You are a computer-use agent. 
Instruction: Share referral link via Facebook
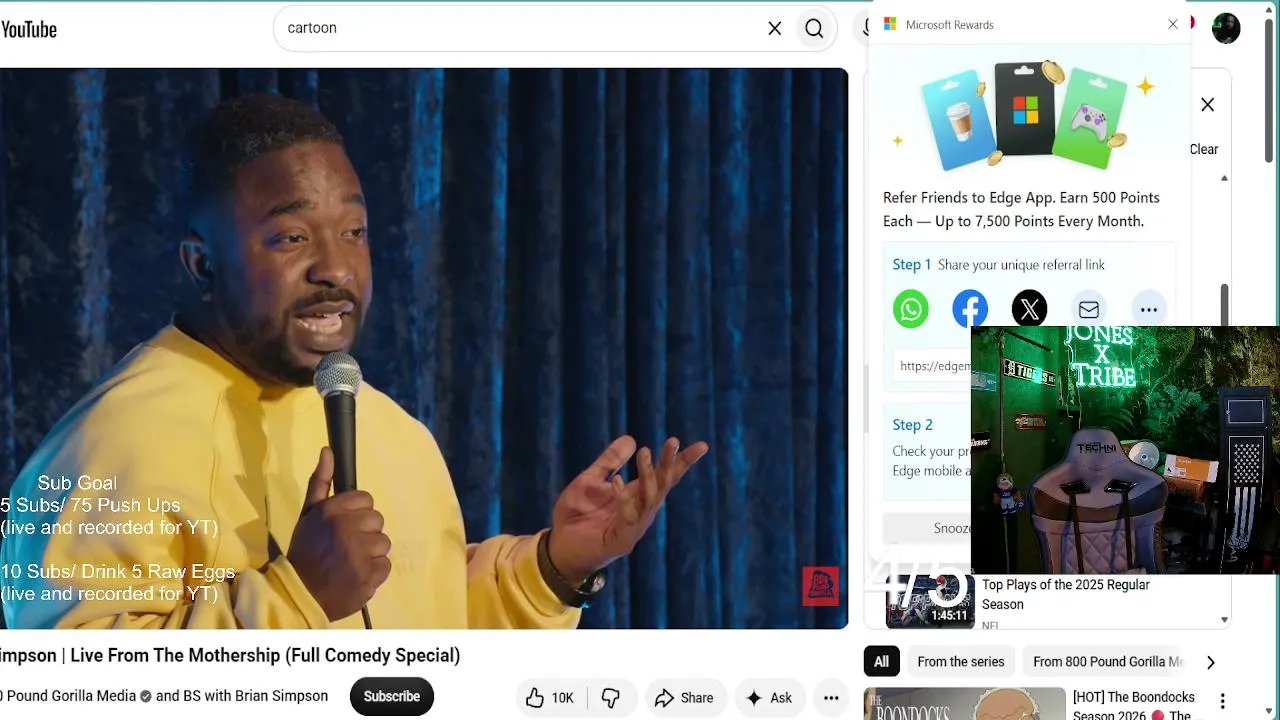970,309
